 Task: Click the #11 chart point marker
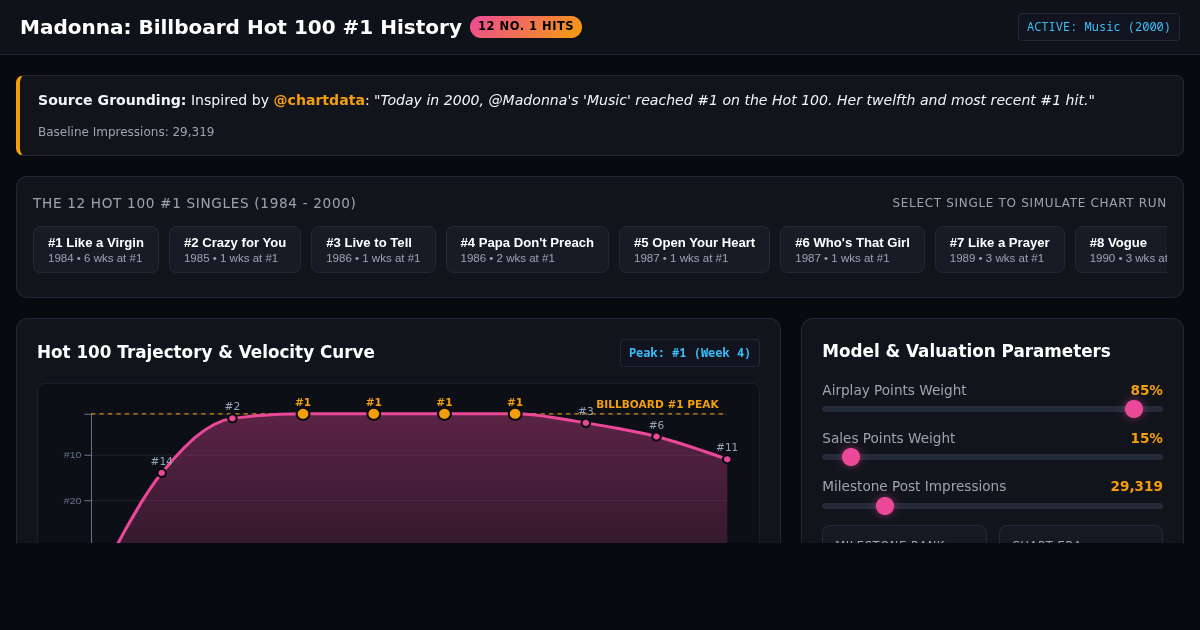pos(727,459)
